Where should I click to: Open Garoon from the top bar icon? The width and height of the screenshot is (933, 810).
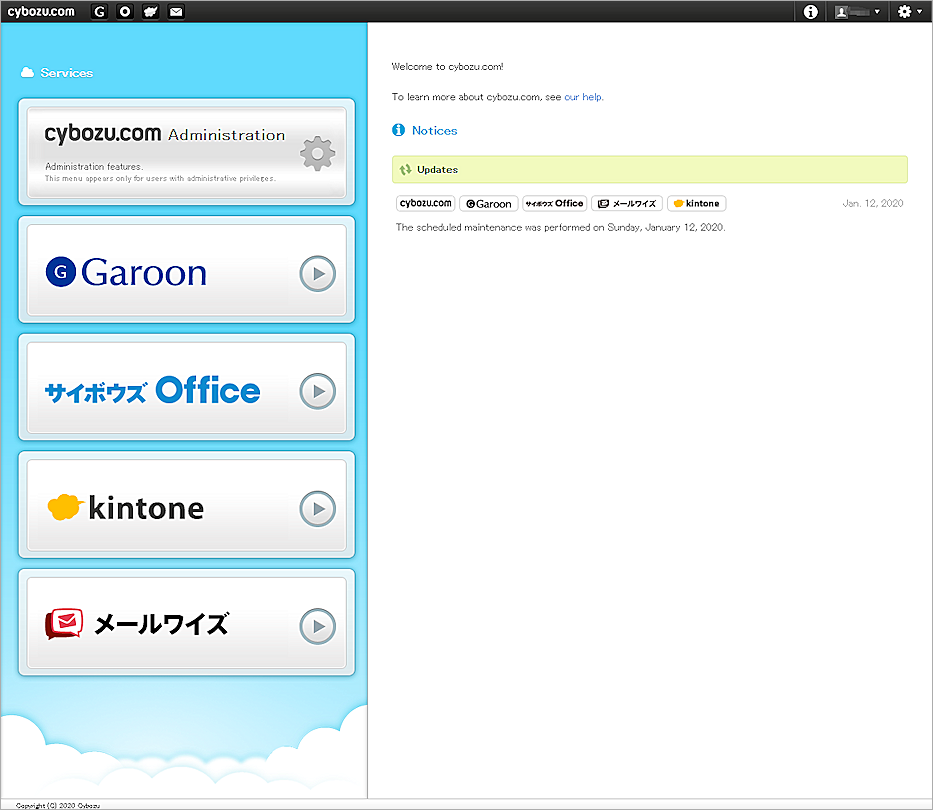coord(99,11)
